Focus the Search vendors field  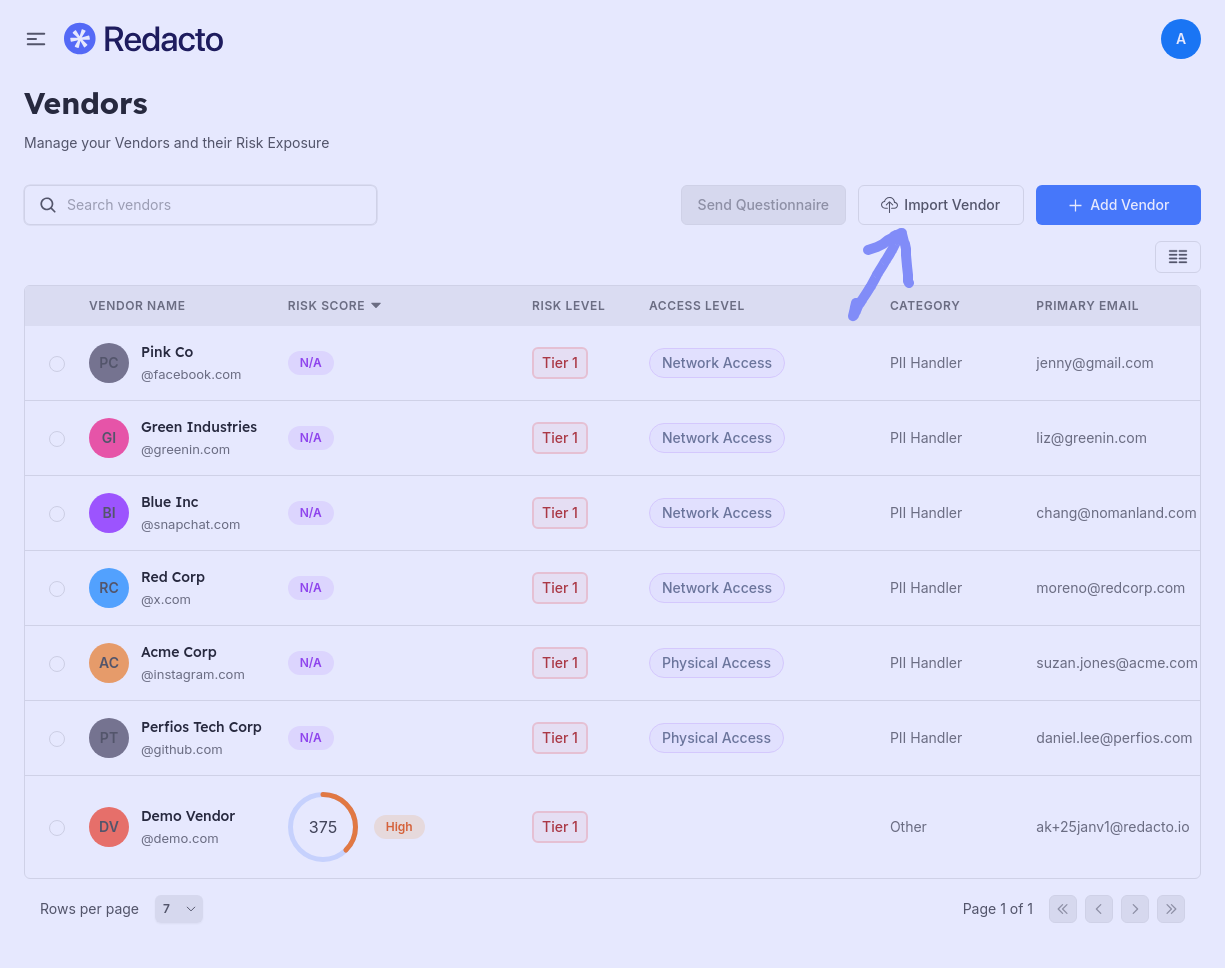200,205
